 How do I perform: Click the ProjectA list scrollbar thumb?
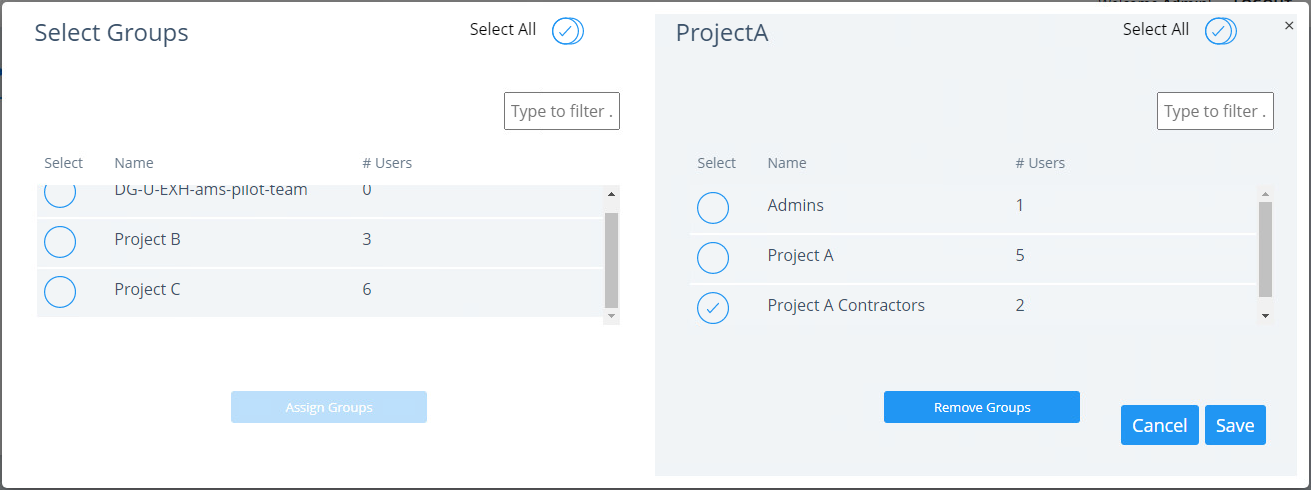click(x=1265, y=249)
